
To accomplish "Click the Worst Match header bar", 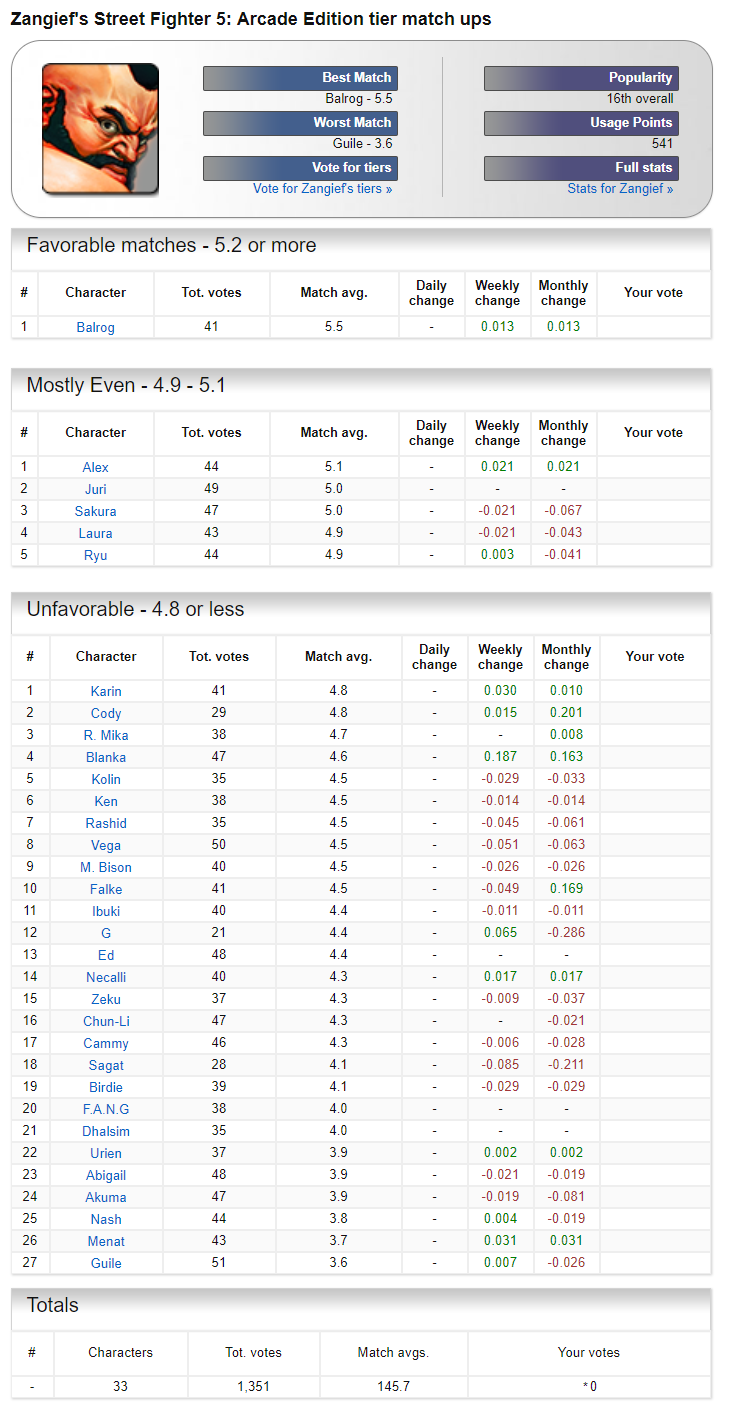I will coord(300,123).
